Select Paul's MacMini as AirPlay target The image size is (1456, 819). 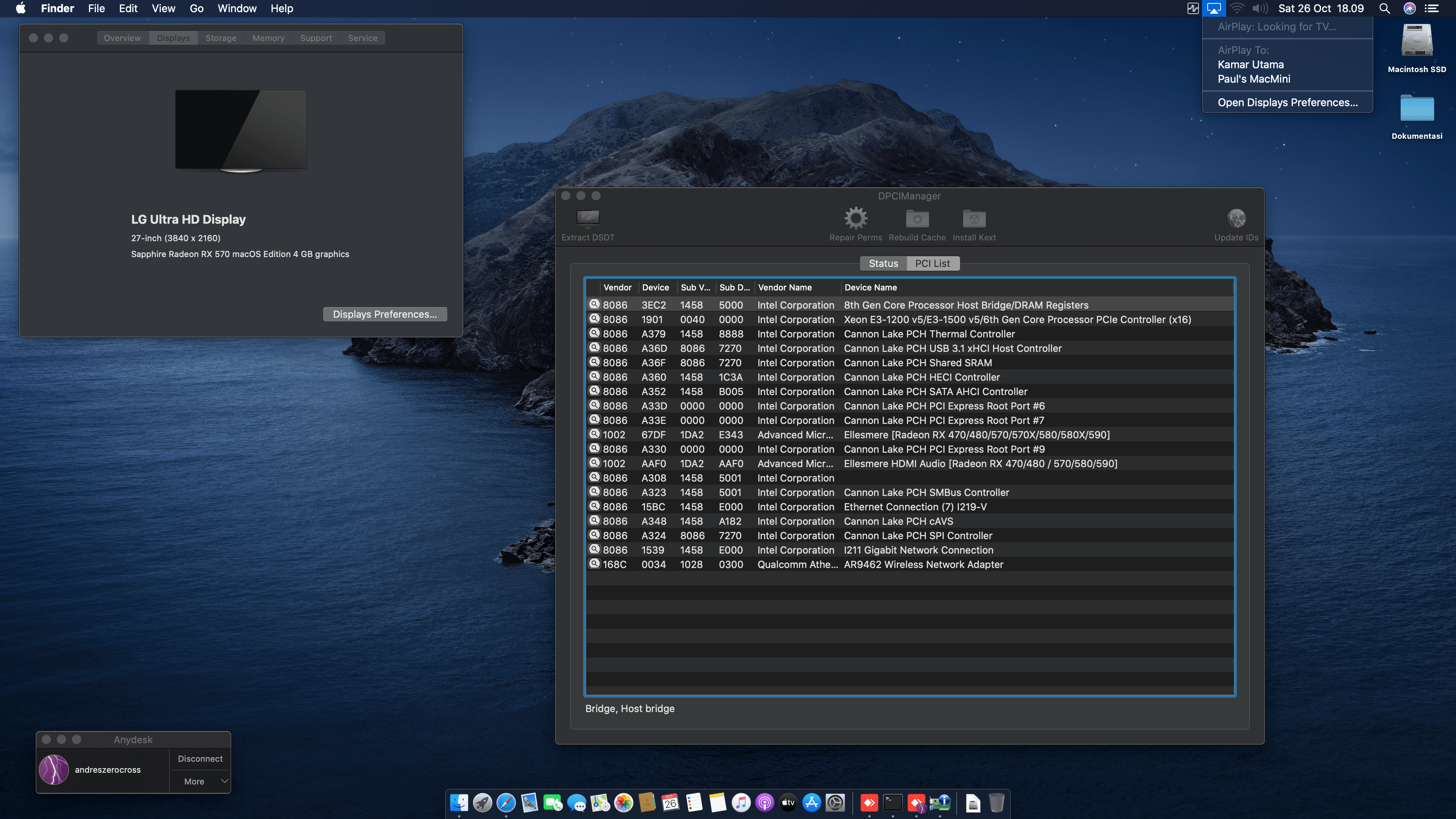point(1254,79)
